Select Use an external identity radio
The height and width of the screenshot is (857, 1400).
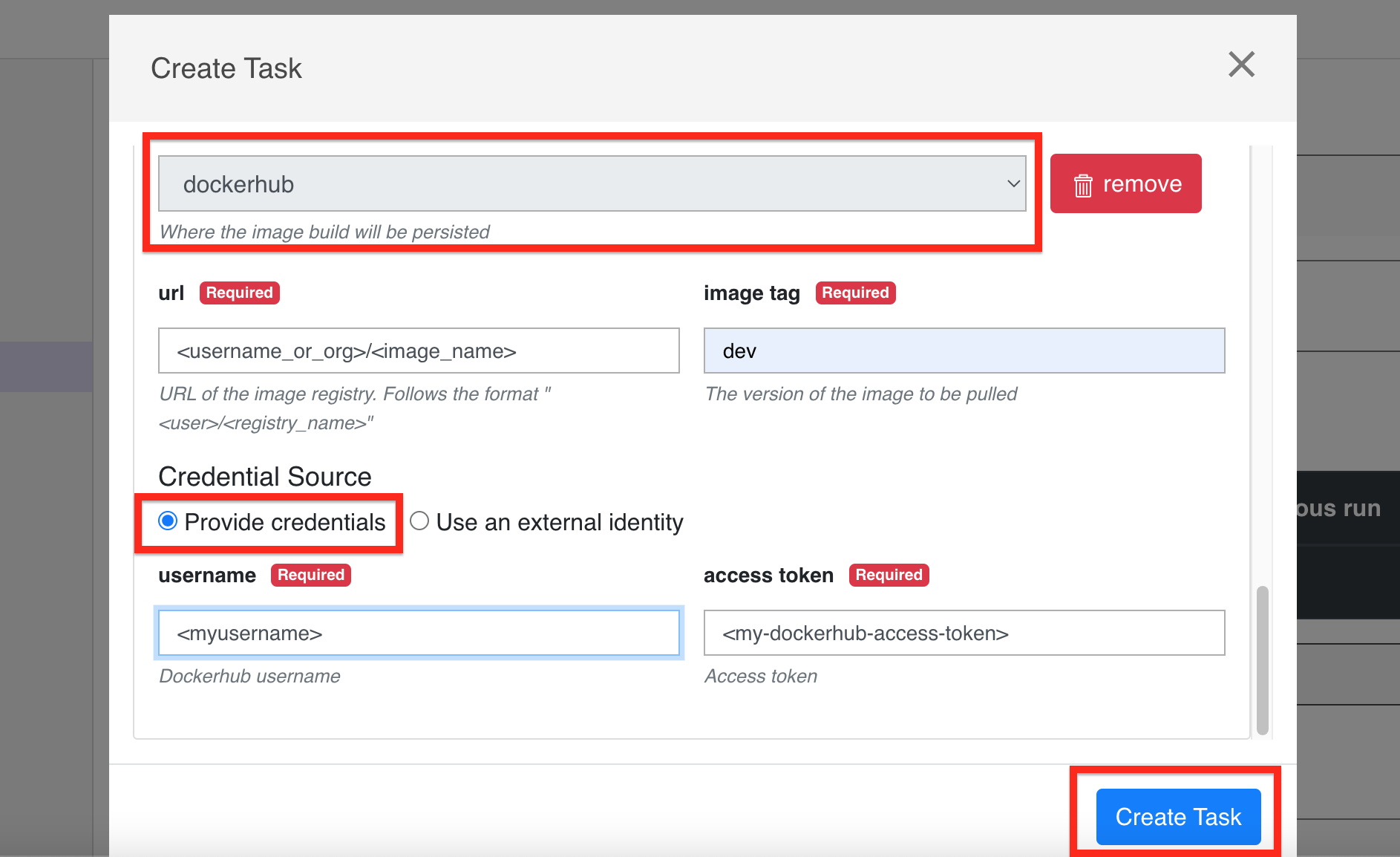419,521
